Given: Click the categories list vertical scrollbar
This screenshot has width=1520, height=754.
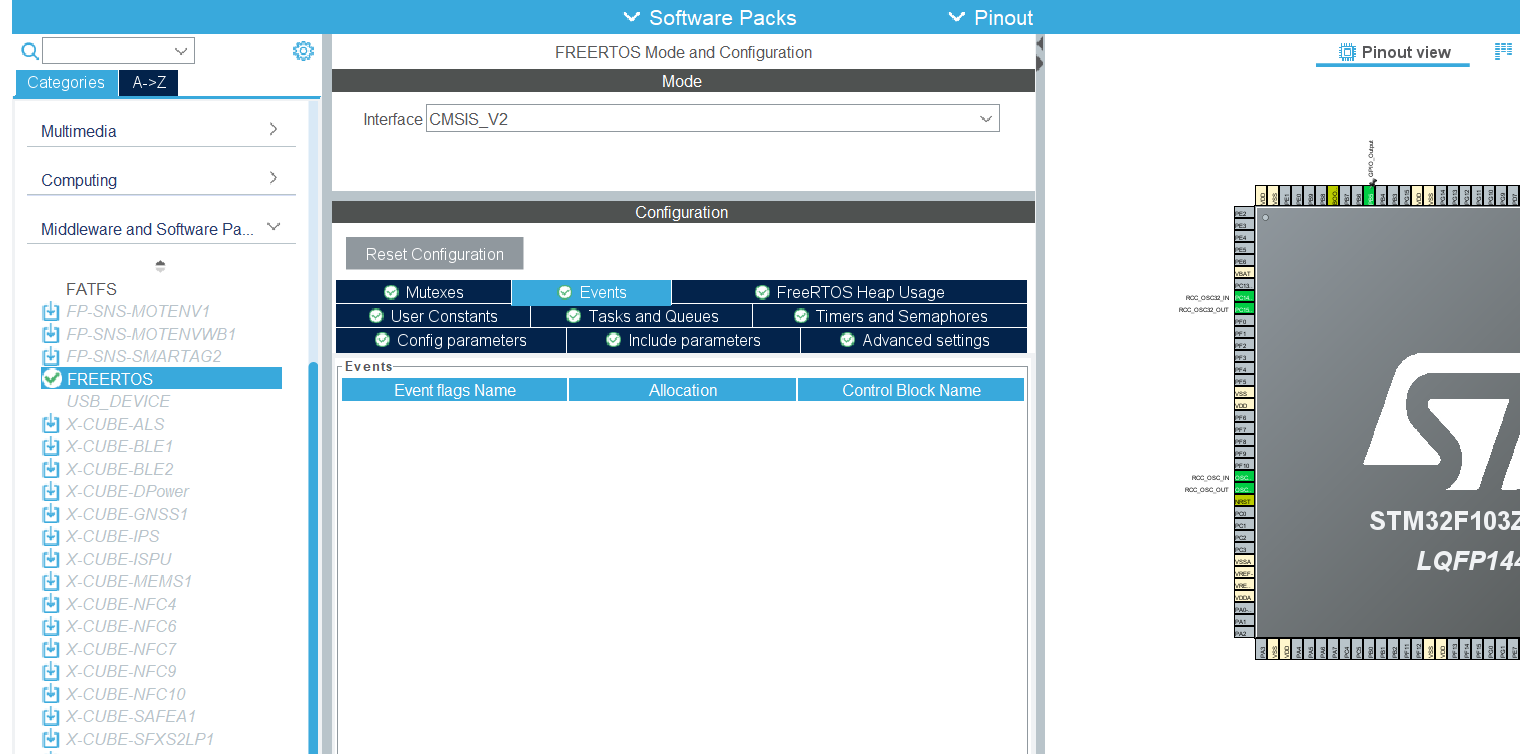Looking at the screenshot, I should (313, 557).
